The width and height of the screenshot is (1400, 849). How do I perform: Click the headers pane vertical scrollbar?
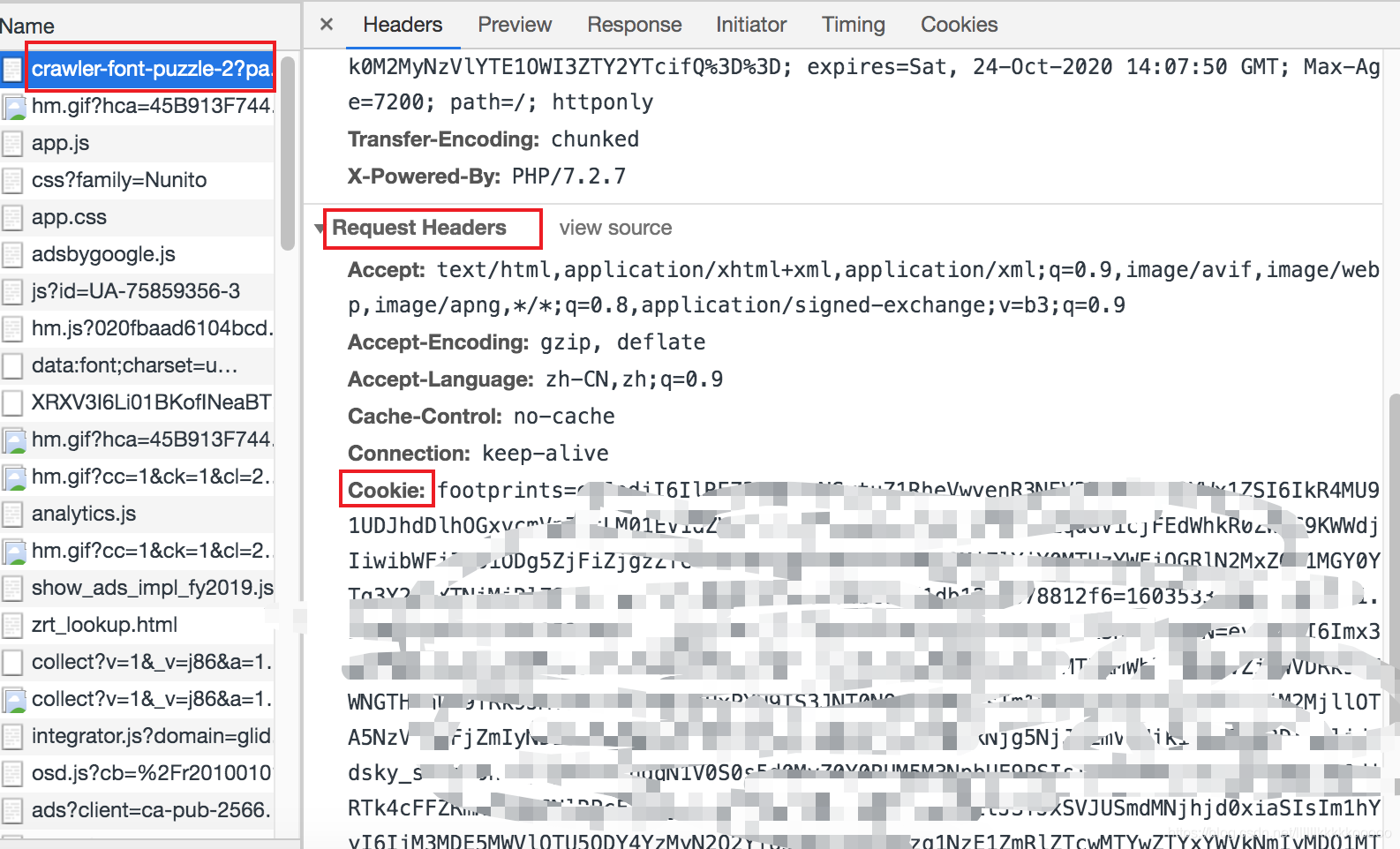1394,530
